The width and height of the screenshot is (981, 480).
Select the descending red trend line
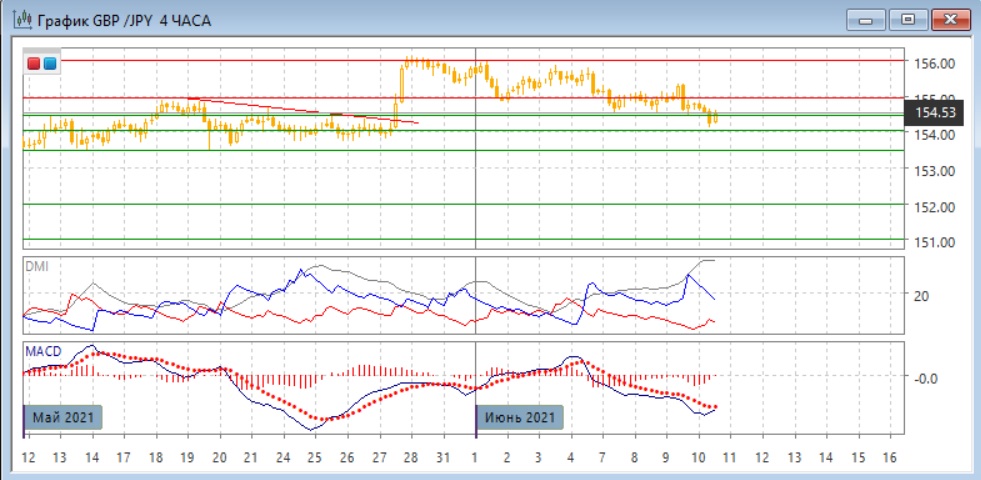pos(300,111)
